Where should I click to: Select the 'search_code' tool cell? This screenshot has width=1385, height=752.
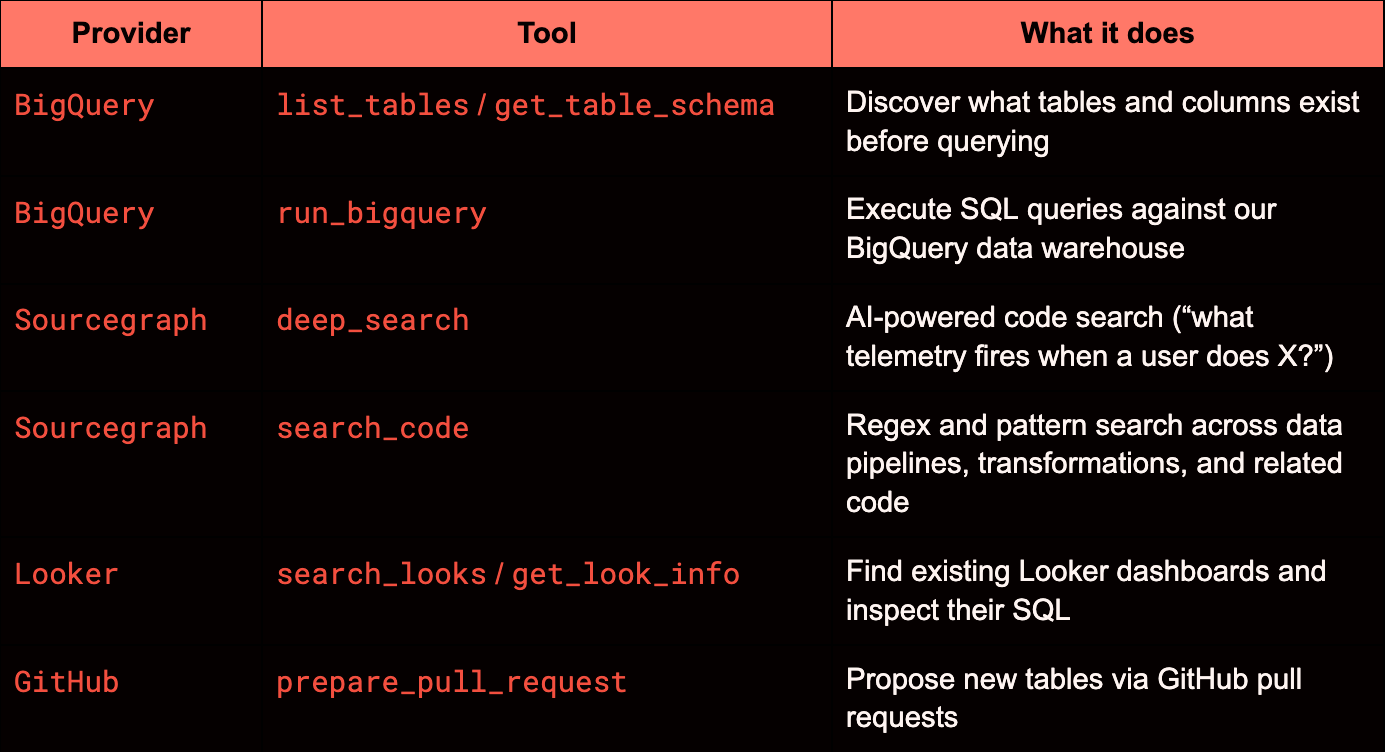(373, 429)
